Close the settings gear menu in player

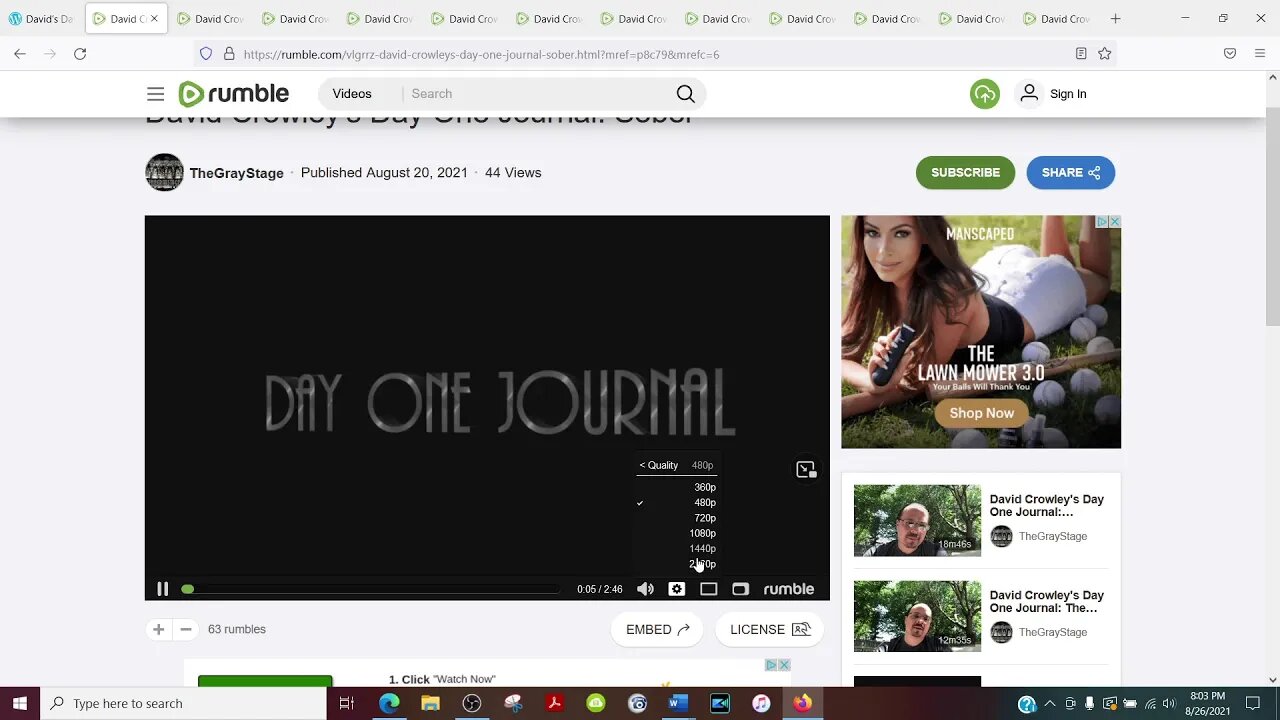tap(677, 589)
